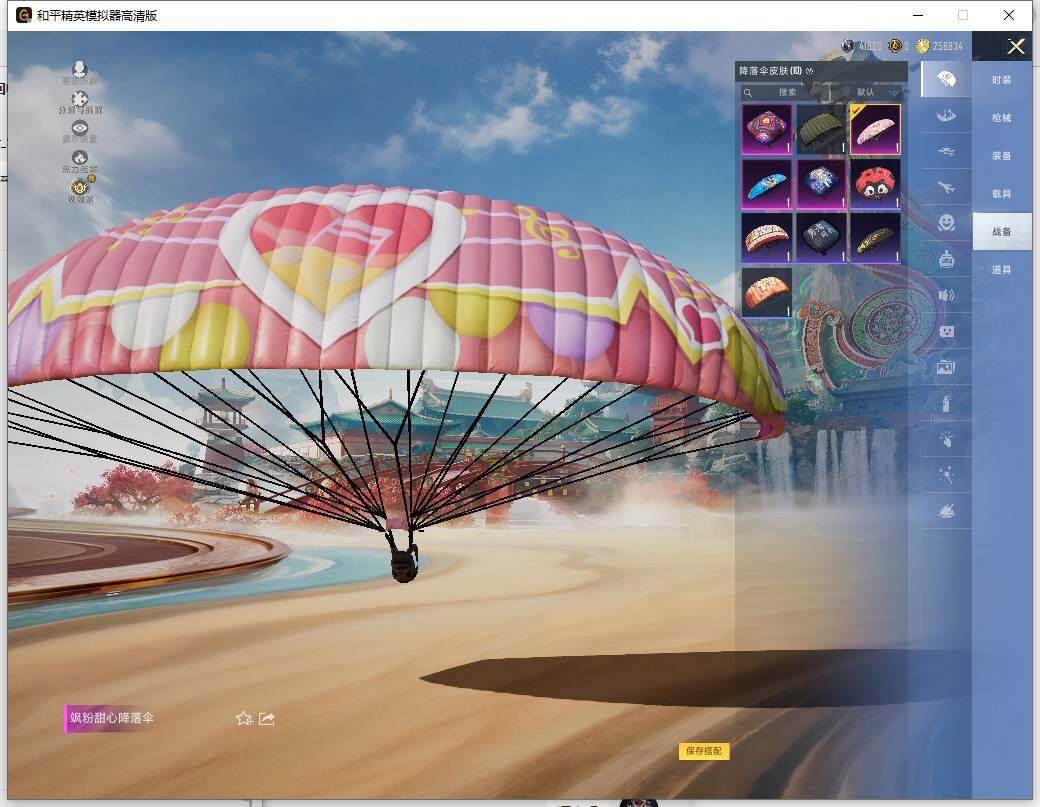This screenshot has height=807, width=1040.
Task: Expand the 默认 sort dropdown
Action: (x=870, y=92)
